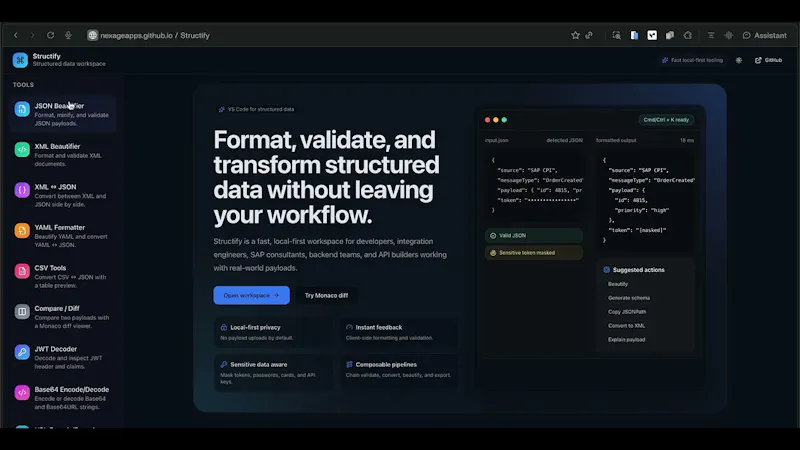The height and width of the screenshot is (450, 800).
Task: Click the screenshot search icon in toolbar
Action: (x=616, y=35)
